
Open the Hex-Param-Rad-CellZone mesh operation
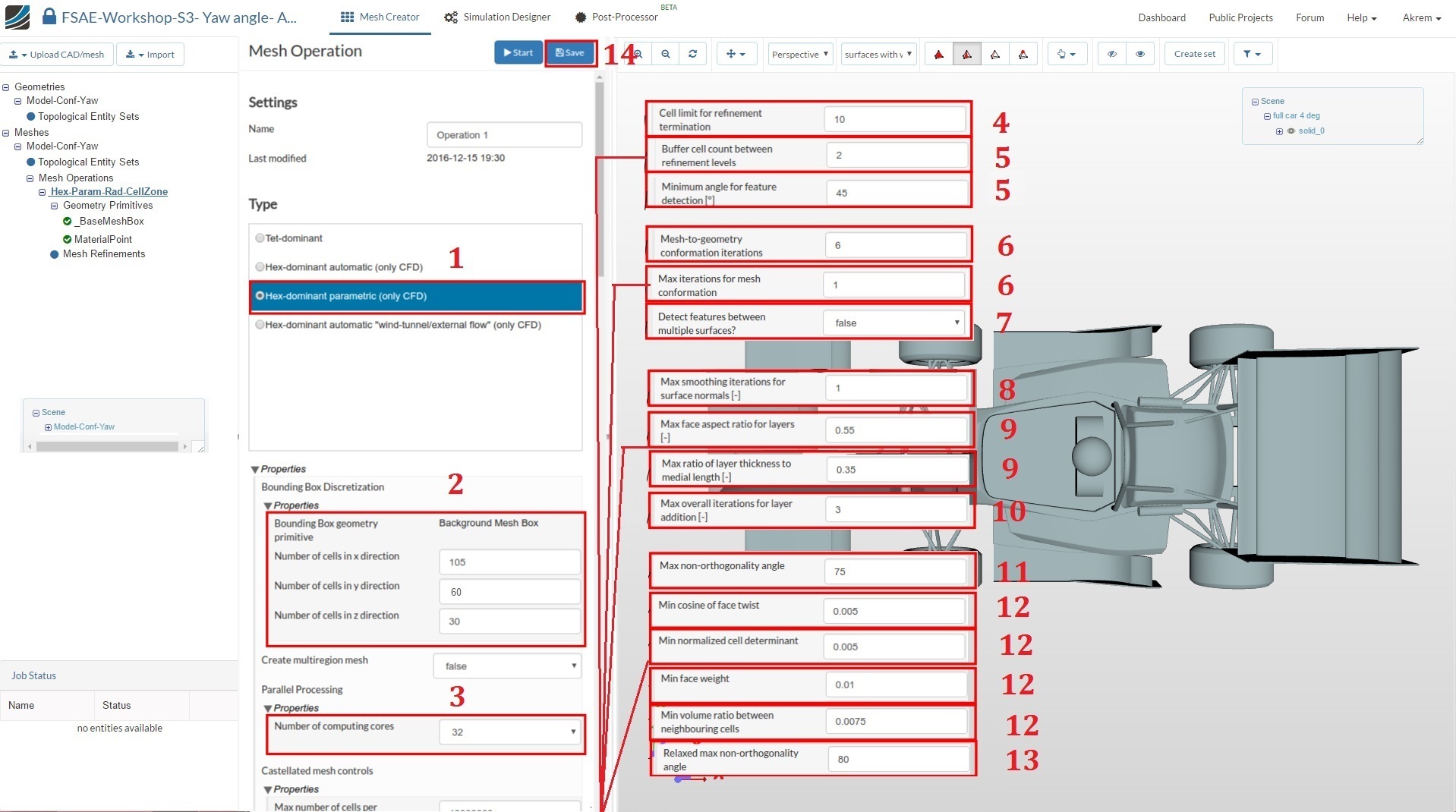(x=109, y=192)
